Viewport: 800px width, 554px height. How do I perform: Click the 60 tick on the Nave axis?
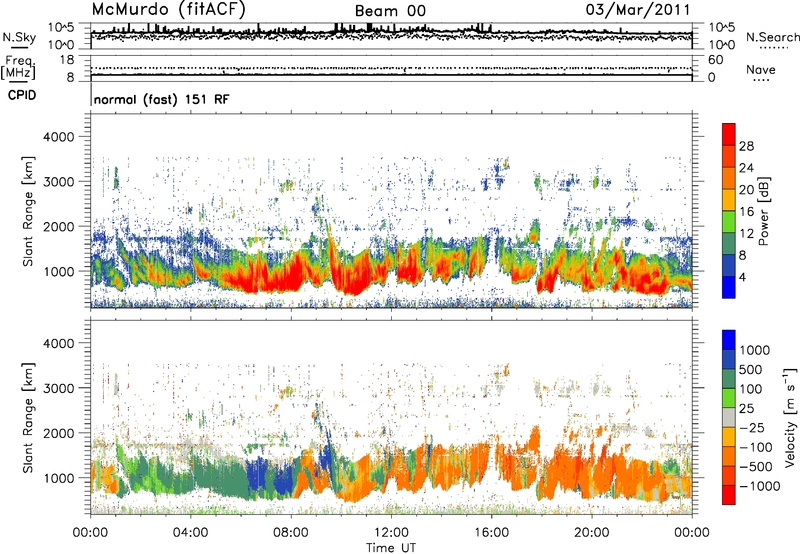click(x=716, y=60)
